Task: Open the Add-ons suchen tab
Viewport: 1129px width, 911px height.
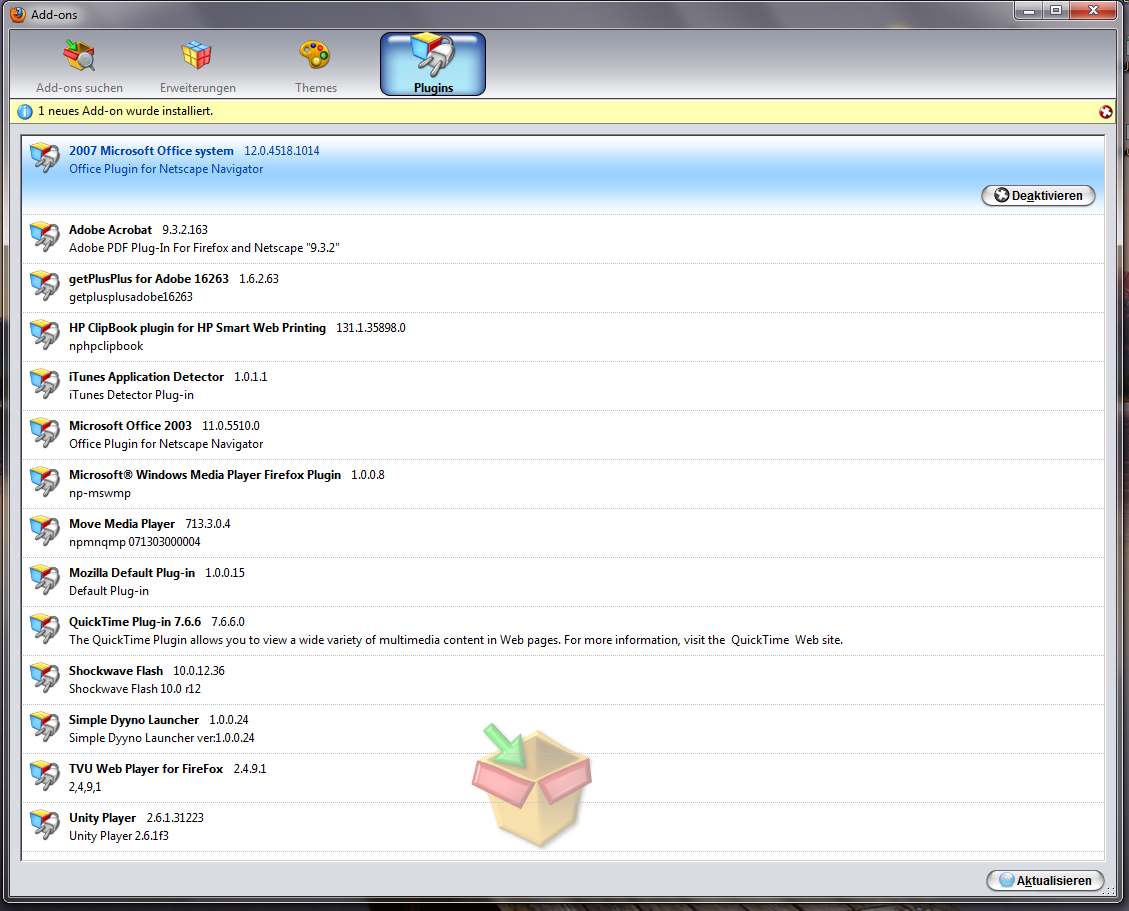Action: pos(79,66)
